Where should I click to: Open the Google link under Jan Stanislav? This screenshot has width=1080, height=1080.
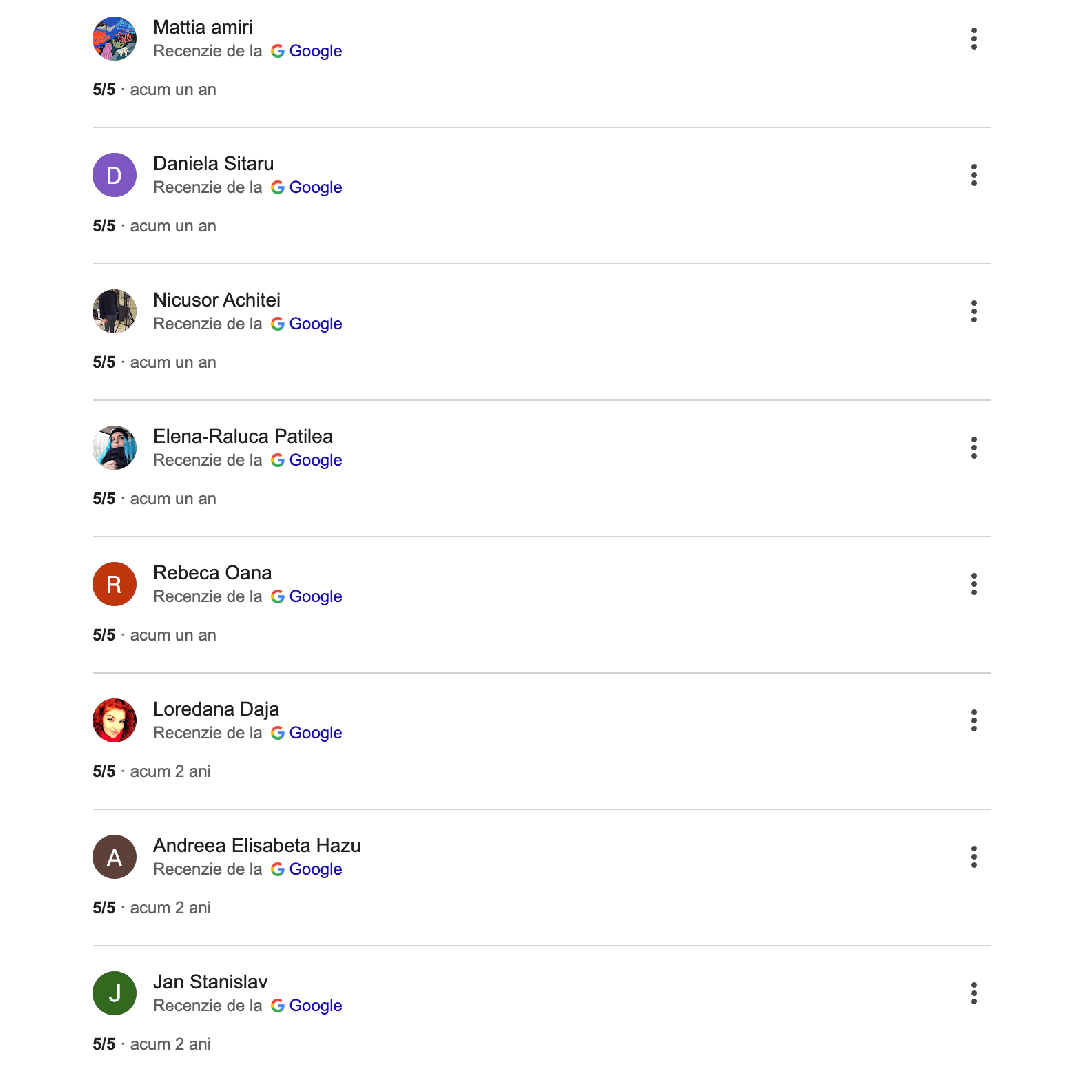tap(307, 1006)
